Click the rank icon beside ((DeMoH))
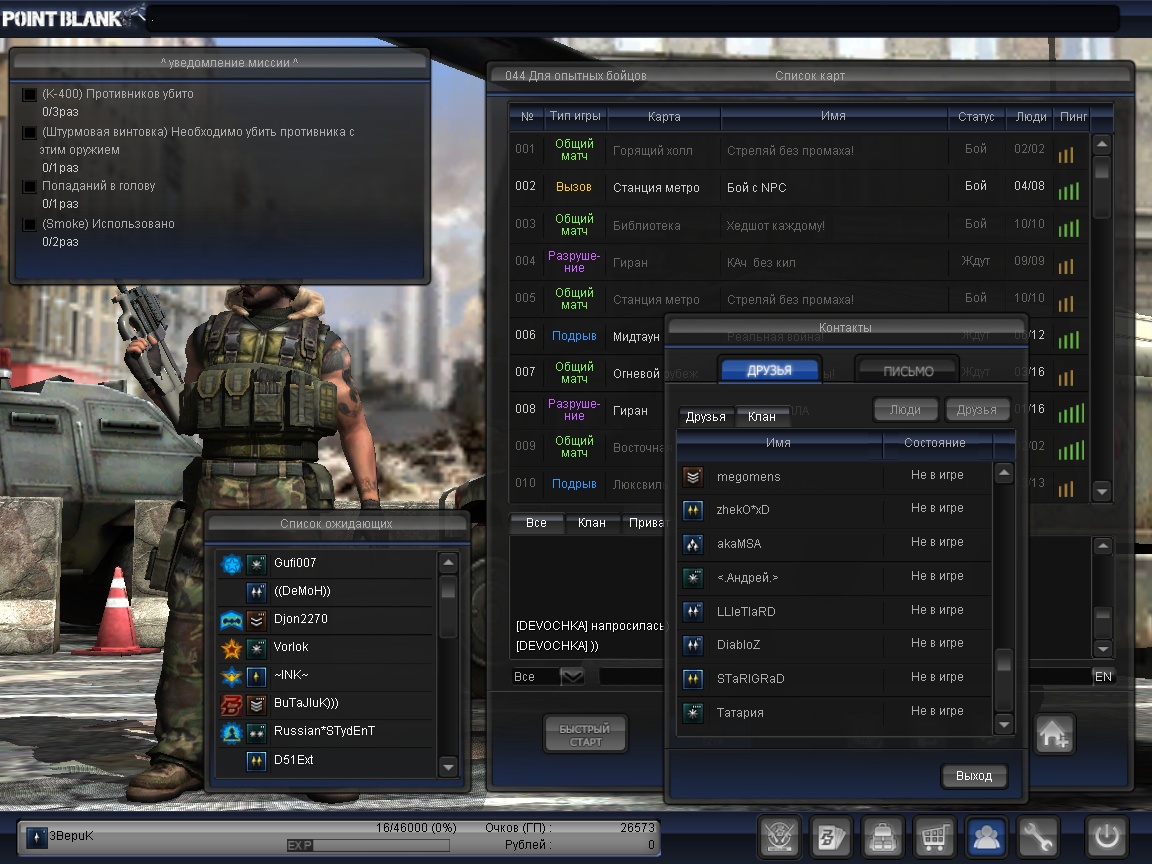Image resolution: width=1152 pixels, height=864 pixels. point(256,591)
